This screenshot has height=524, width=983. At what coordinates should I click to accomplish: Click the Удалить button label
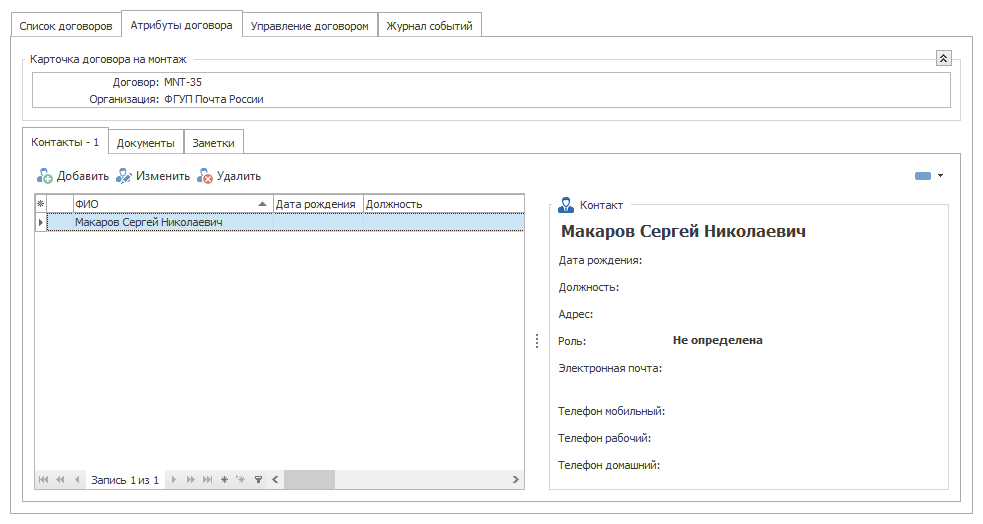coord(239,176)
